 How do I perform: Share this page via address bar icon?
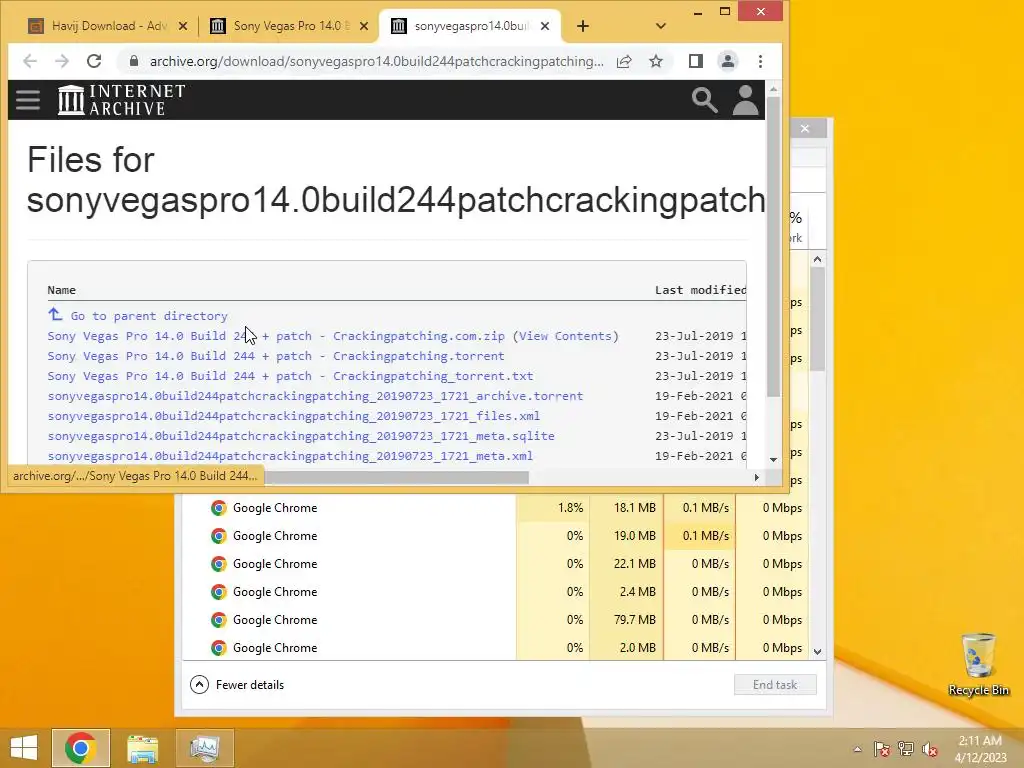point(624,61)
